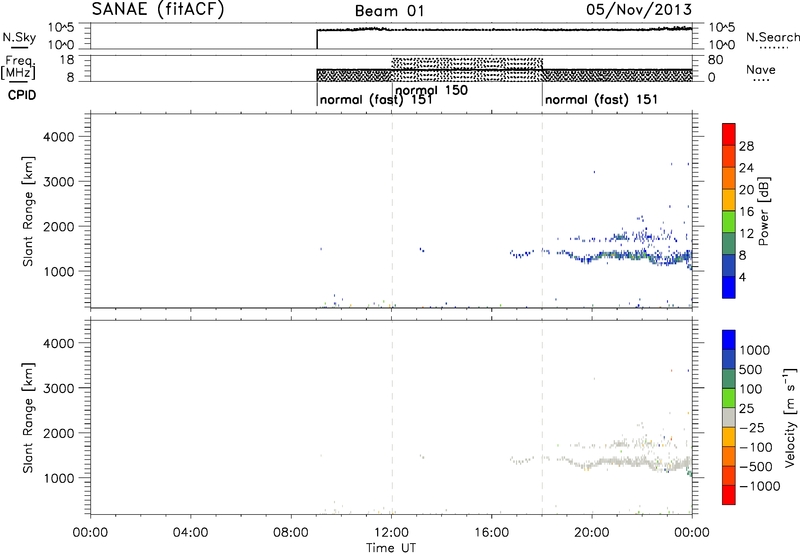Pick the teal 8-12 dB Power segment
Viewport: 800px width, 554px height.
point(729,243)
